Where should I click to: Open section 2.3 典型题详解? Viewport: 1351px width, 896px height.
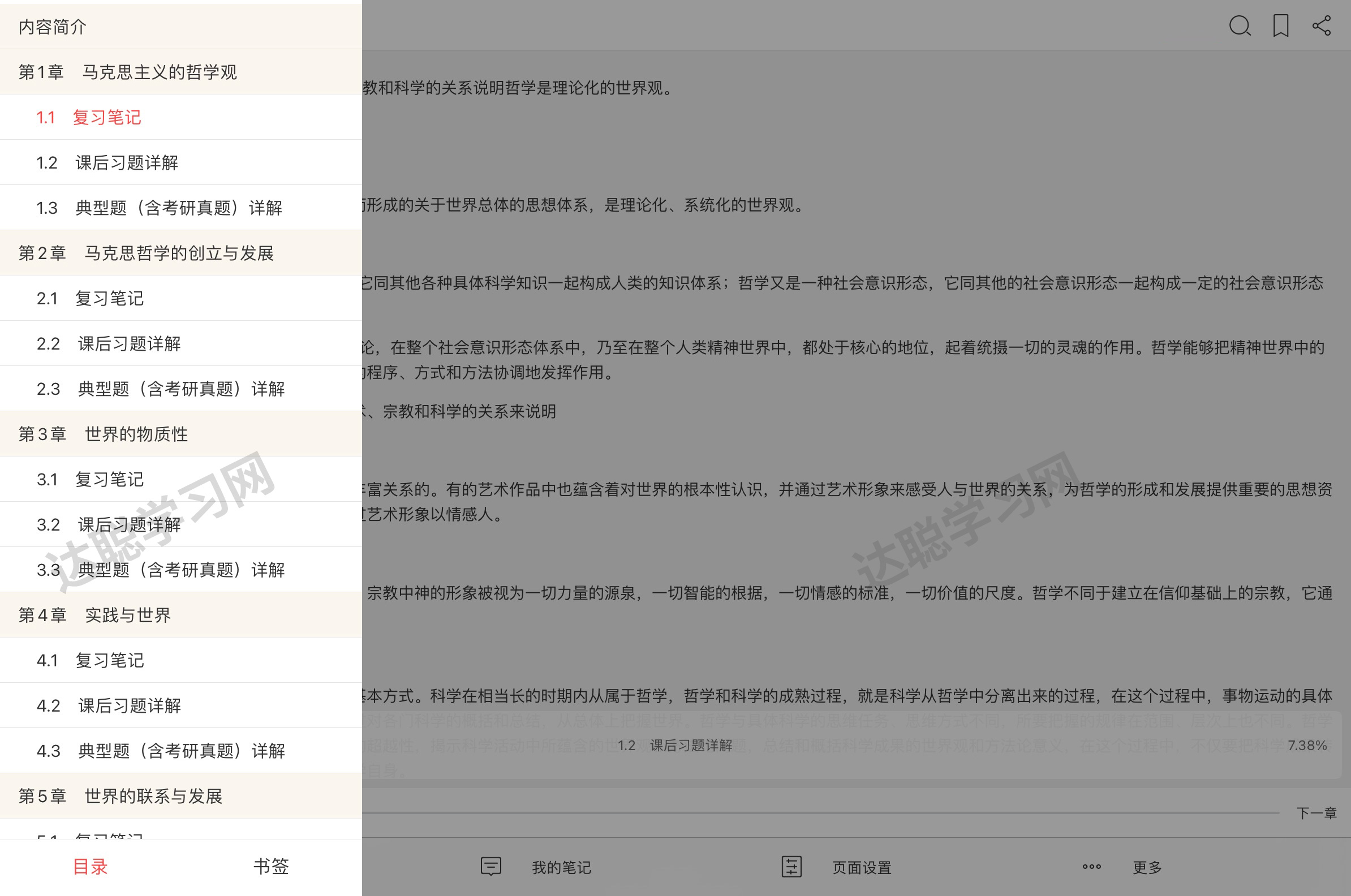click(x=180, y=389)
